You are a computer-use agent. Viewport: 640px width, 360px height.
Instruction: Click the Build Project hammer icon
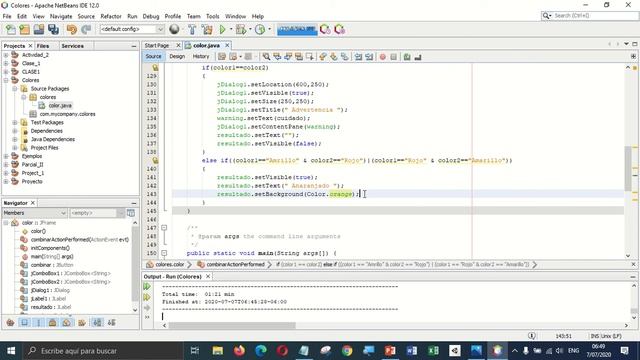tap(192, 29)
